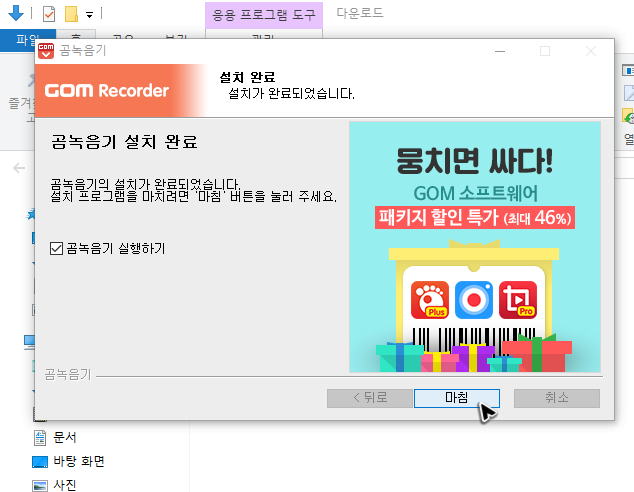Close the 곰녹음기 installer window
Image resolution: width=634 pixels, height=492 pixels.
coord(591,51)
